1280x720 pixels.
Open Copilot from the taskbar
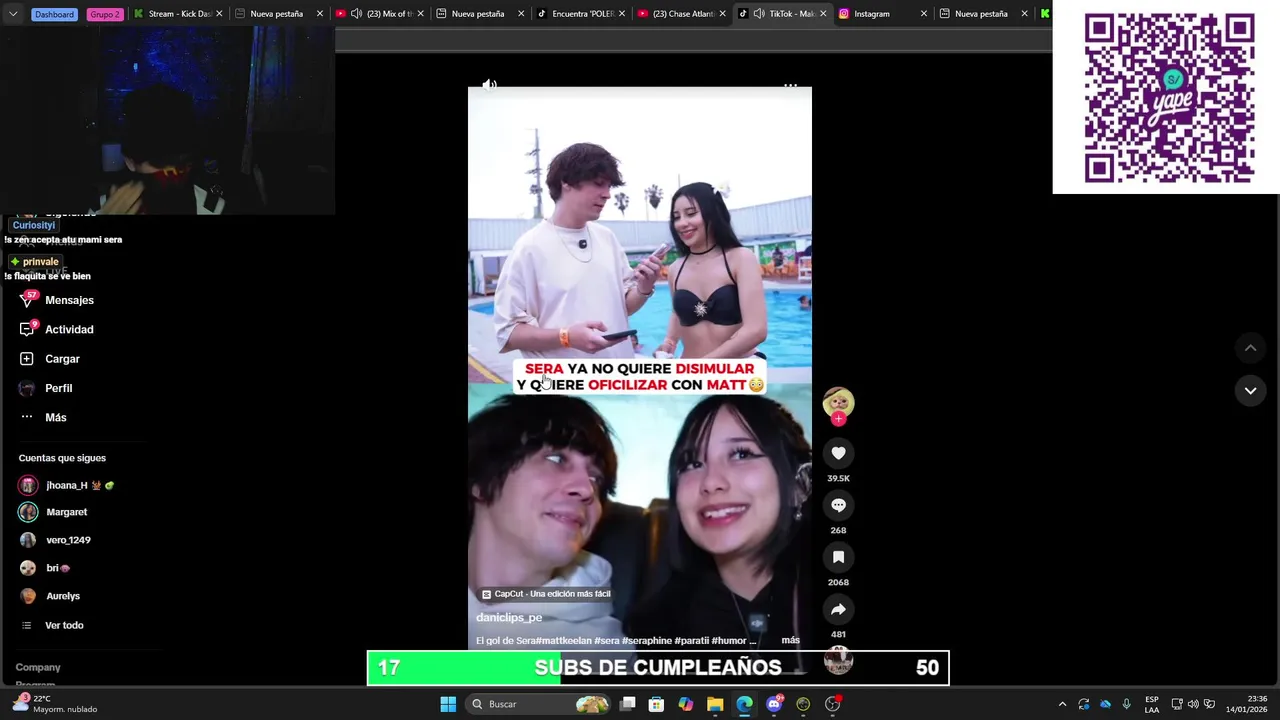click(686, 704)
